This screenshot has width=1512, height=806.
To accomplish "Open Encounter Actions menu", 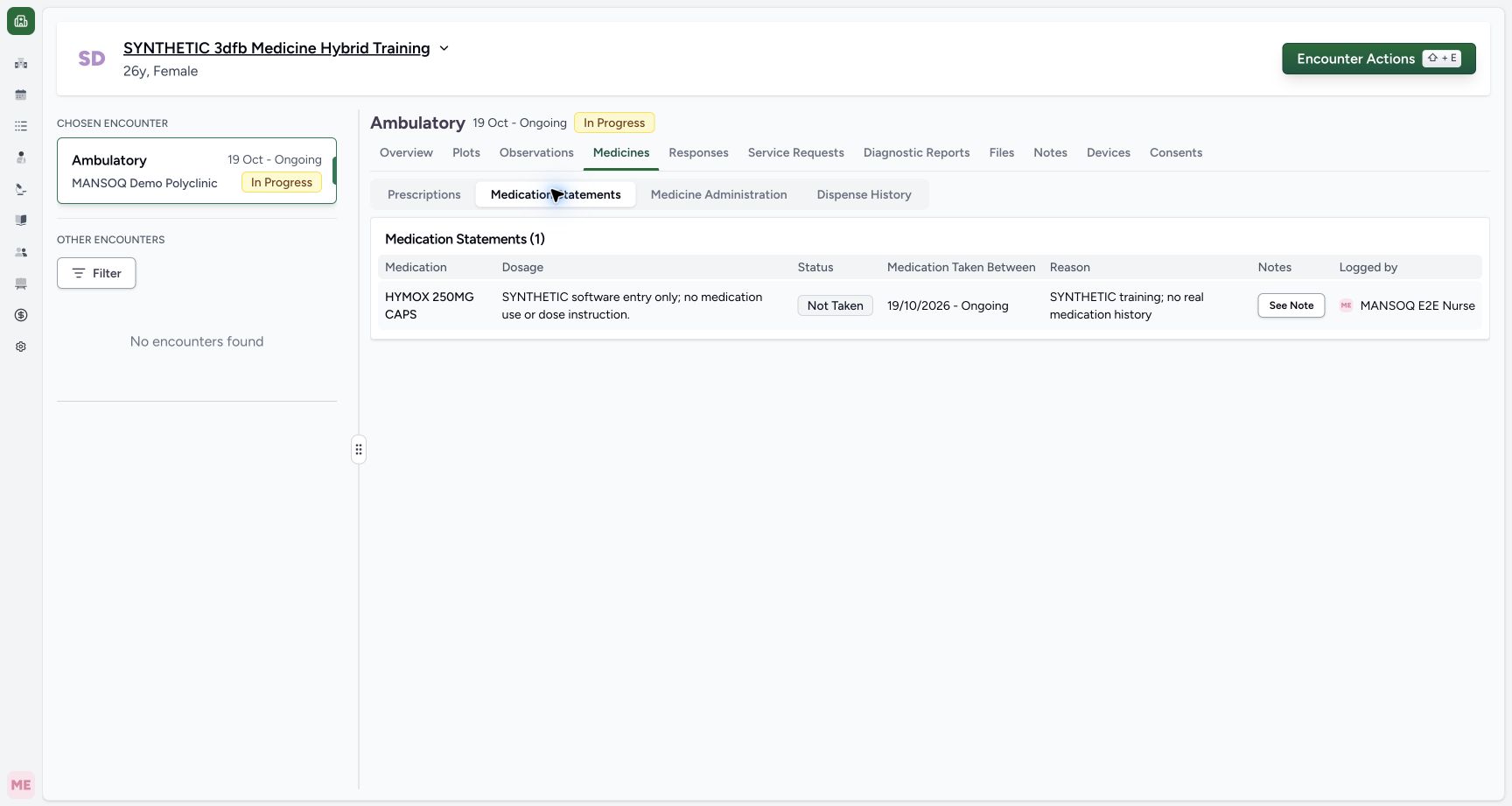I will coord(1379,59).
